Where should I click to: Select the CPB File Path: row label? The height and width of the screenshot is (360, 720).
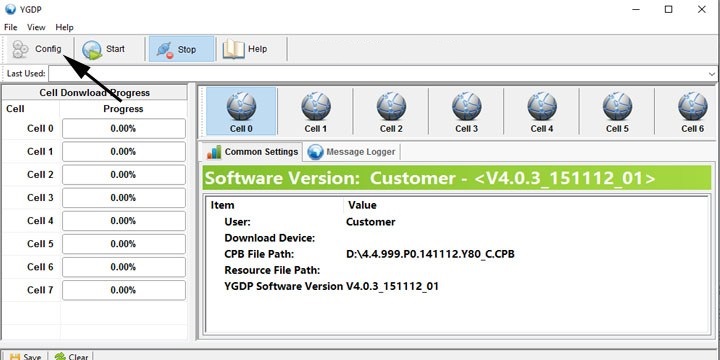(x=259, y=254)
